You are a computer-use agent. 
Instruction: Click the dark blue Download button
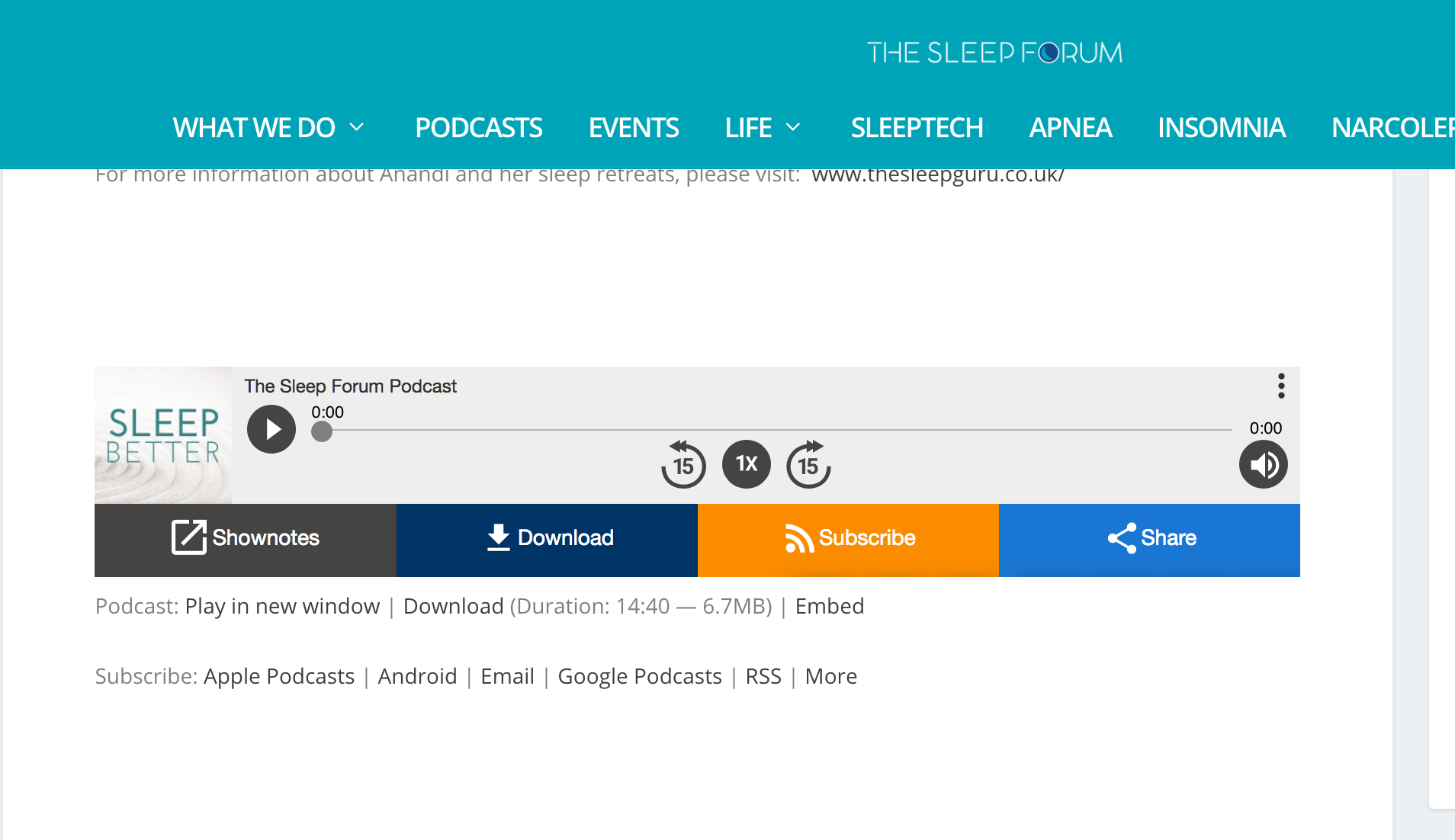(x=547, y=540)
